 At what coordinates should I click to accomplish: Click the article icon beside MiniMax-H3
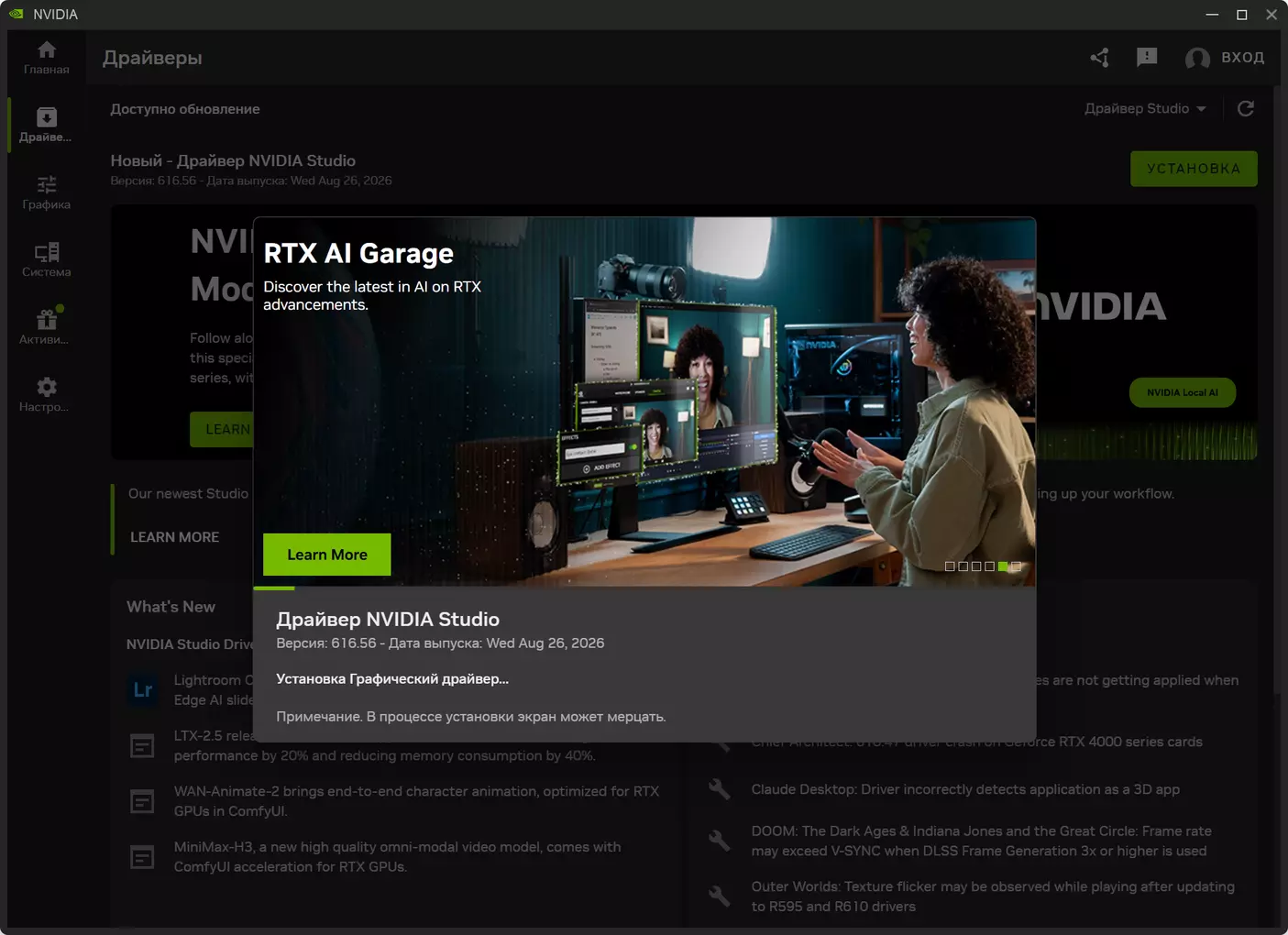[142, 858]
